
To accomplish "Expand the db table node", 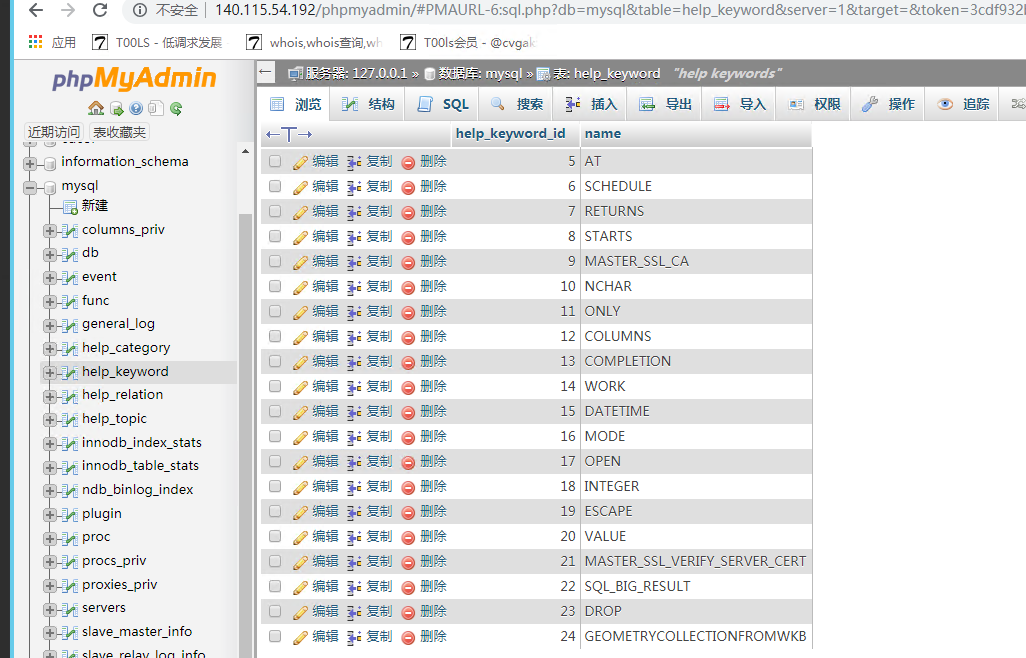I will (50, 254).
